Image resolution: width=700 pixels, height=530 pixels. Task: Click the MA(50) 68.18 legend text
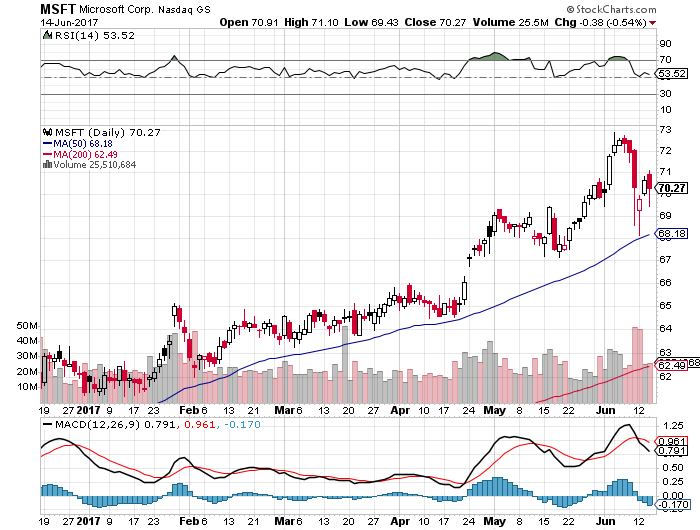[83, 144]
